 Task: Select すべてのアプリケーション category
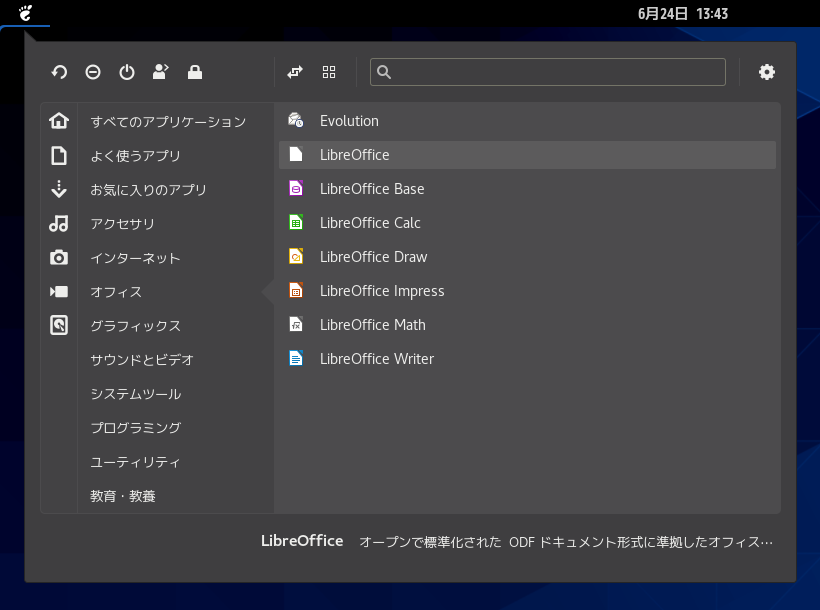168,121
